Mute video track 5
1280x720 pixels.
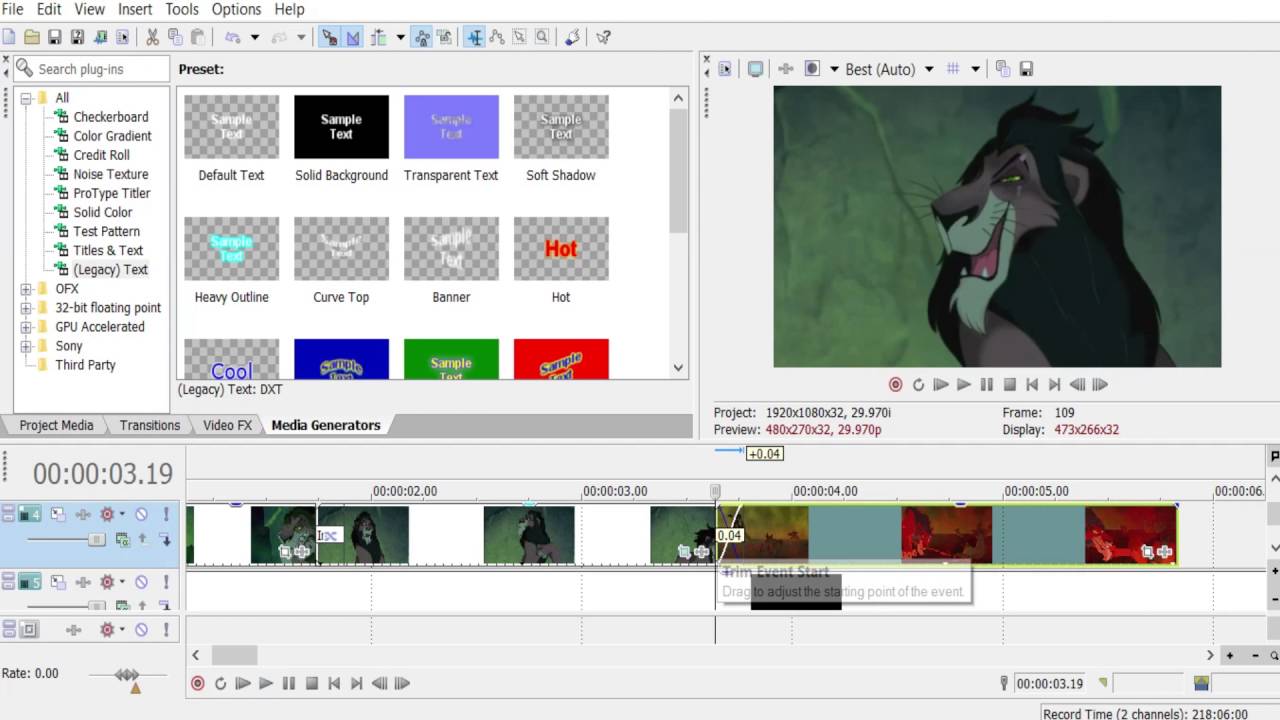141,581
